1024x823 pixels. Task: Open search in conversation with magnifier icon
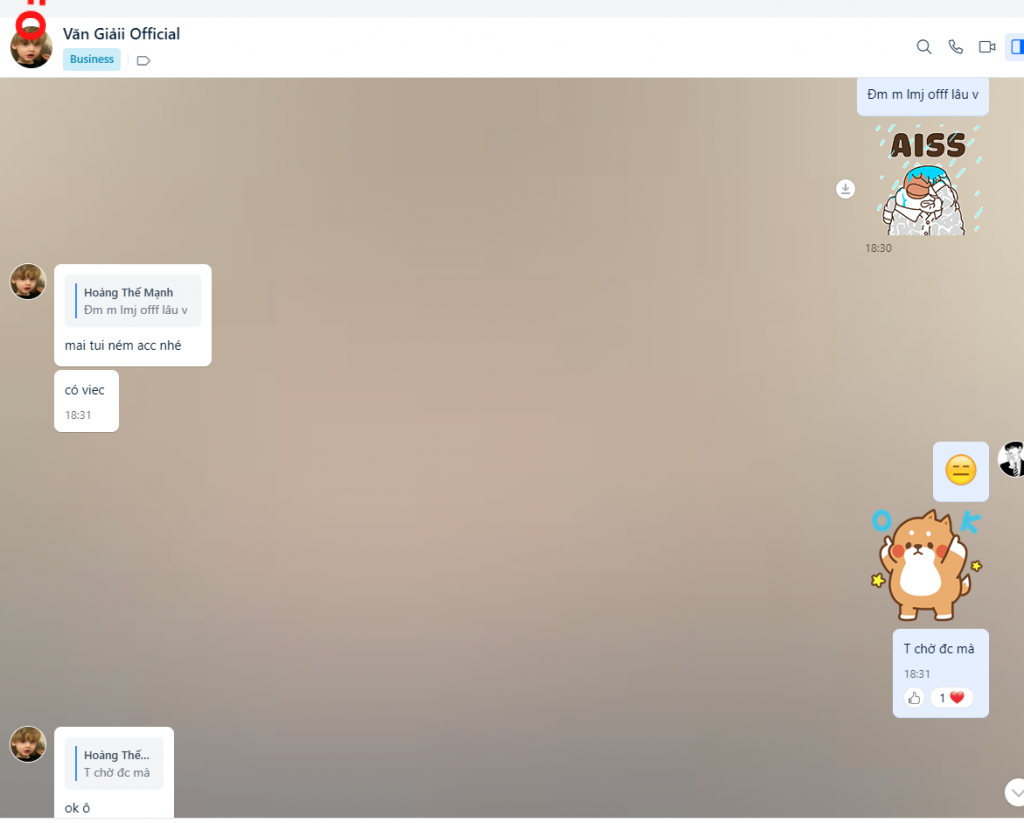[x=924, y=47]
